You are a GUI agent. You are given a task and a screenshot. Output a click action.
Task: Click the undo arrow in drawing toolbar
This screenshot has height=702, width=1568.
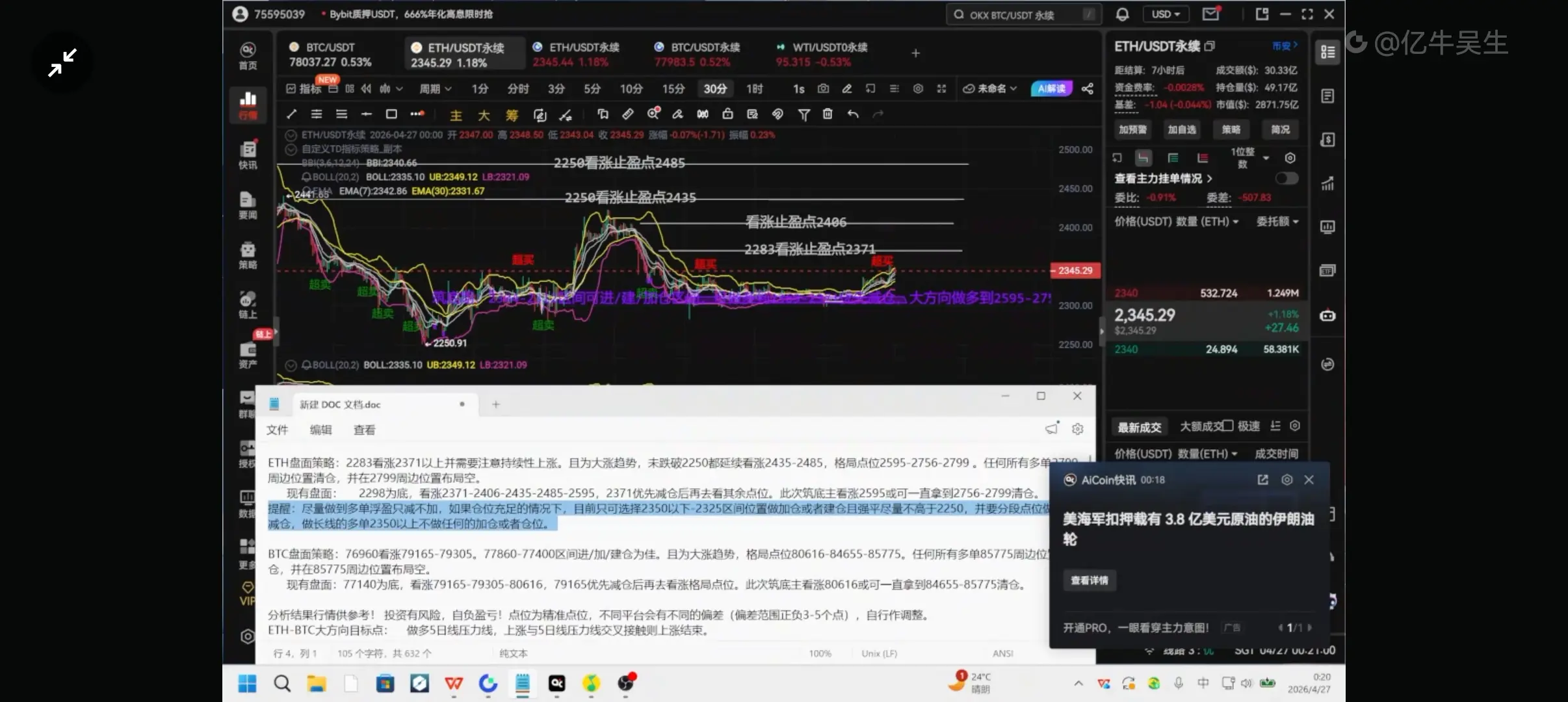[853, 114]
